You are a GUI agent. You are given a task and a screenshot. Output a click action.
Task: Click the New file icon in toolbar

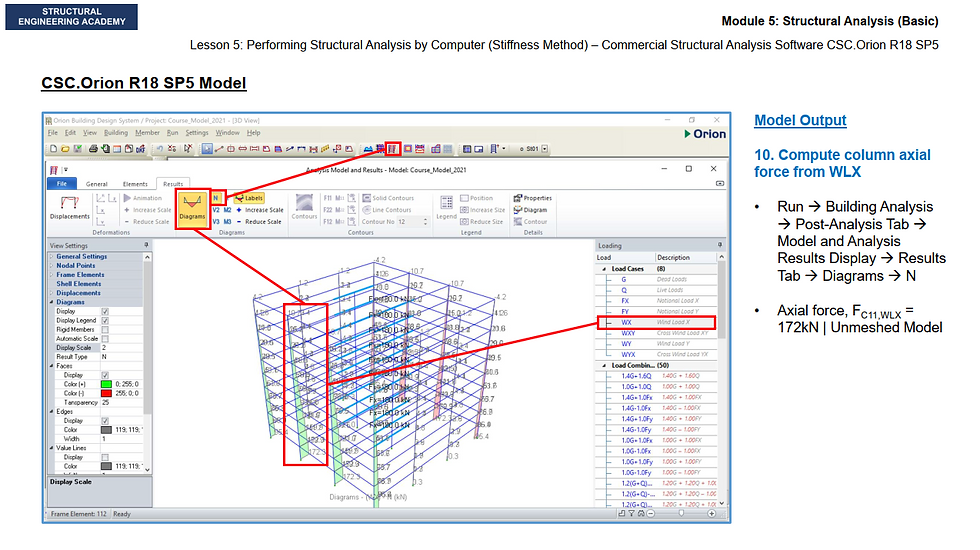[x=54, y=149]
